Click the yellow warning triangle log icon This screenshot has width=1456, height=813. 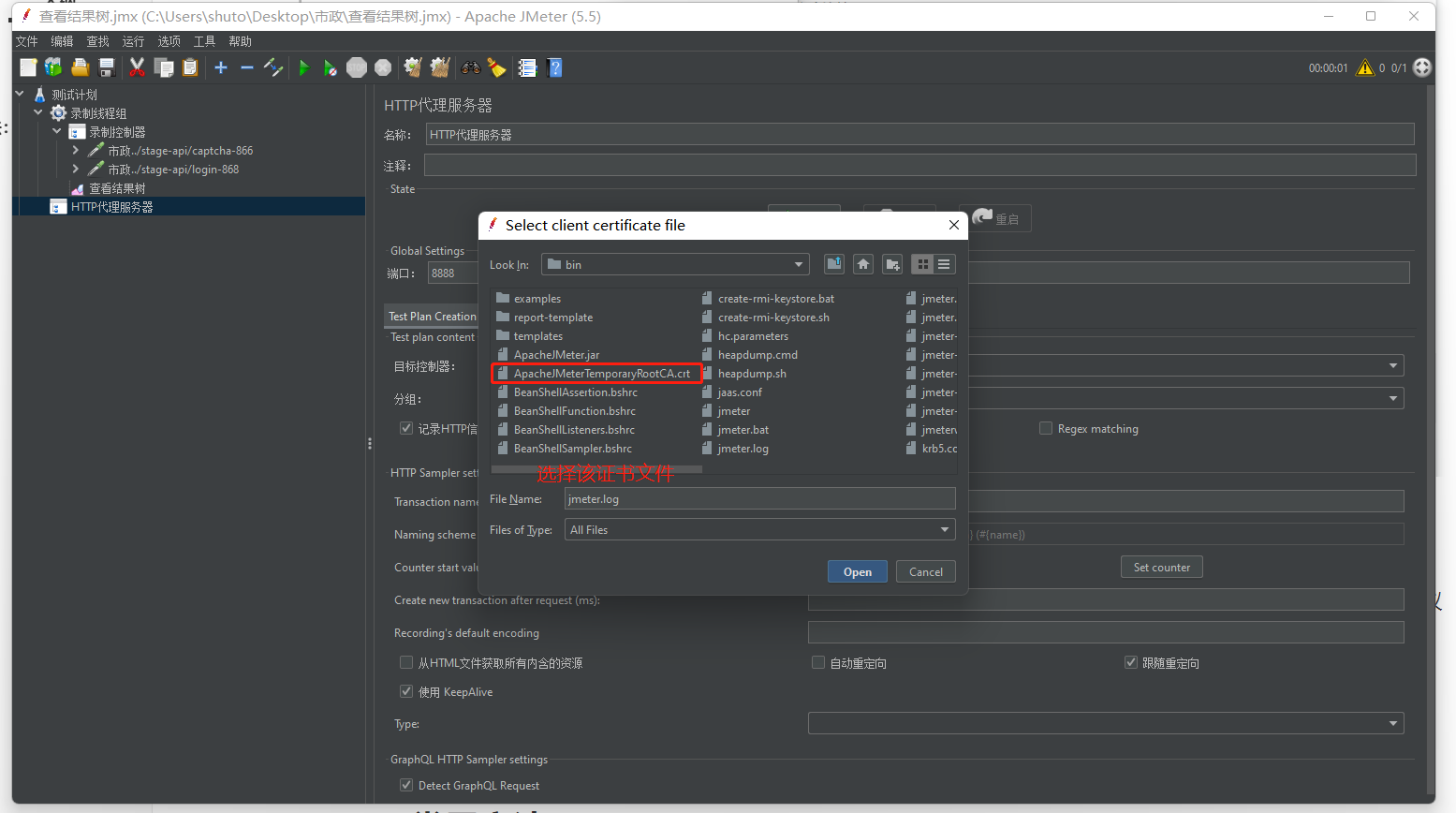click(x=1365, y=67)
